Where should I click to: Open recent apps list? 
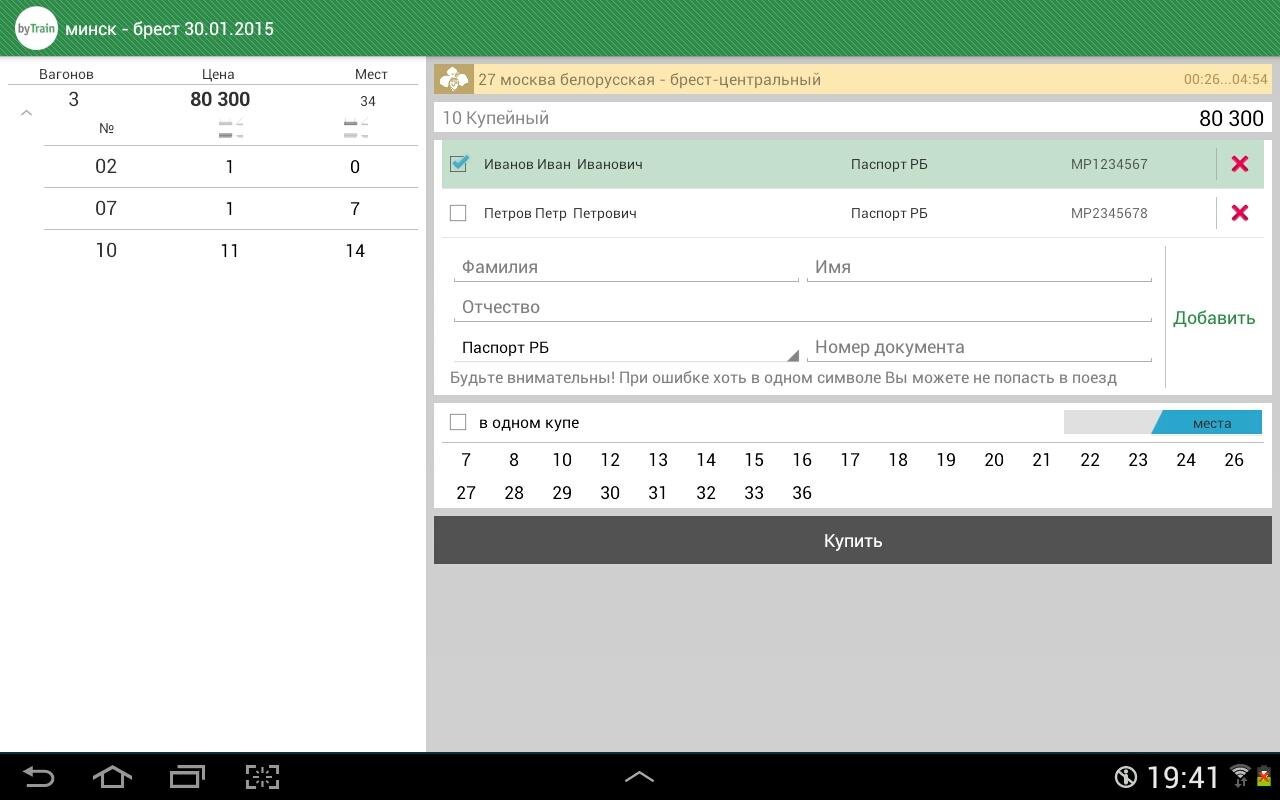pos(187,777)
